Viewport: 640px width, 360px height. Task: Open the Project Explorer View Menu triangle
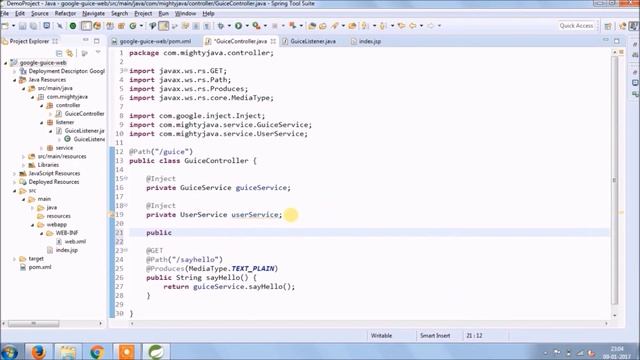click(98, 53)
